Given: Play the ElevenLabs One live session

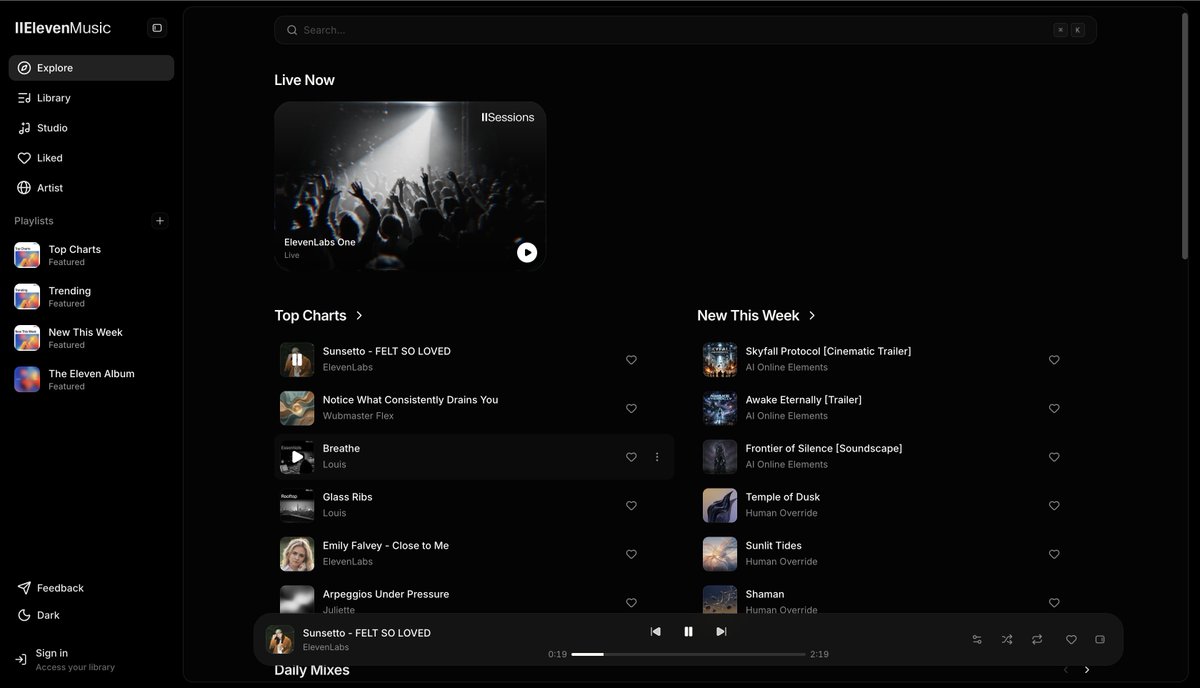Looking at the screenshot, I should 527,252.
